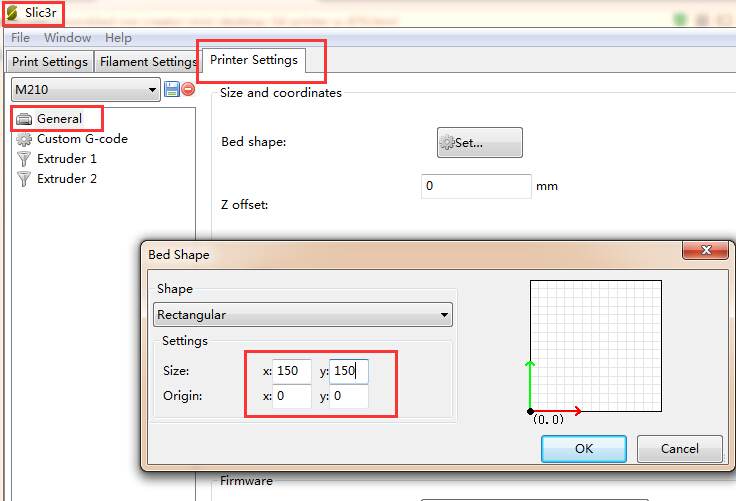This screenshot has width=736, height=501.
Task: Click the Slic3r application icon in title bar
Action: pos(12,13)
